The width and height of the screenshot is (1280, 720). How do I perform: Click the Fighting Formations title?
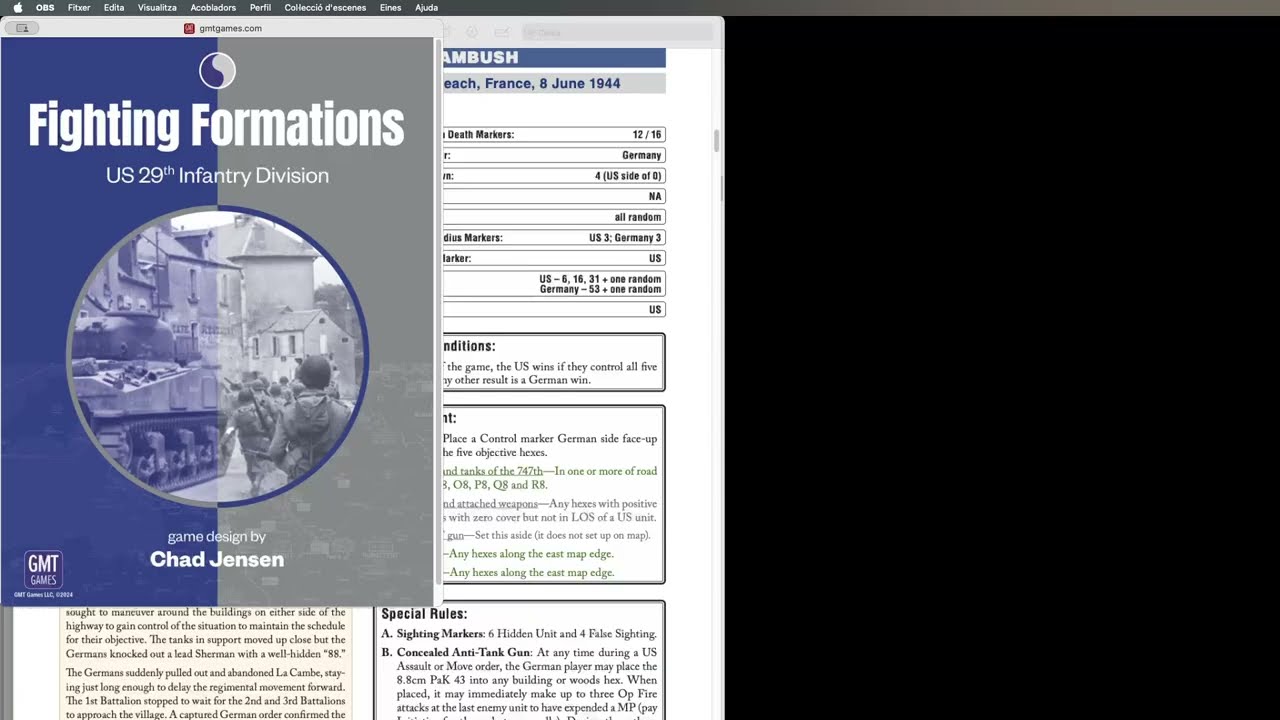216,126
